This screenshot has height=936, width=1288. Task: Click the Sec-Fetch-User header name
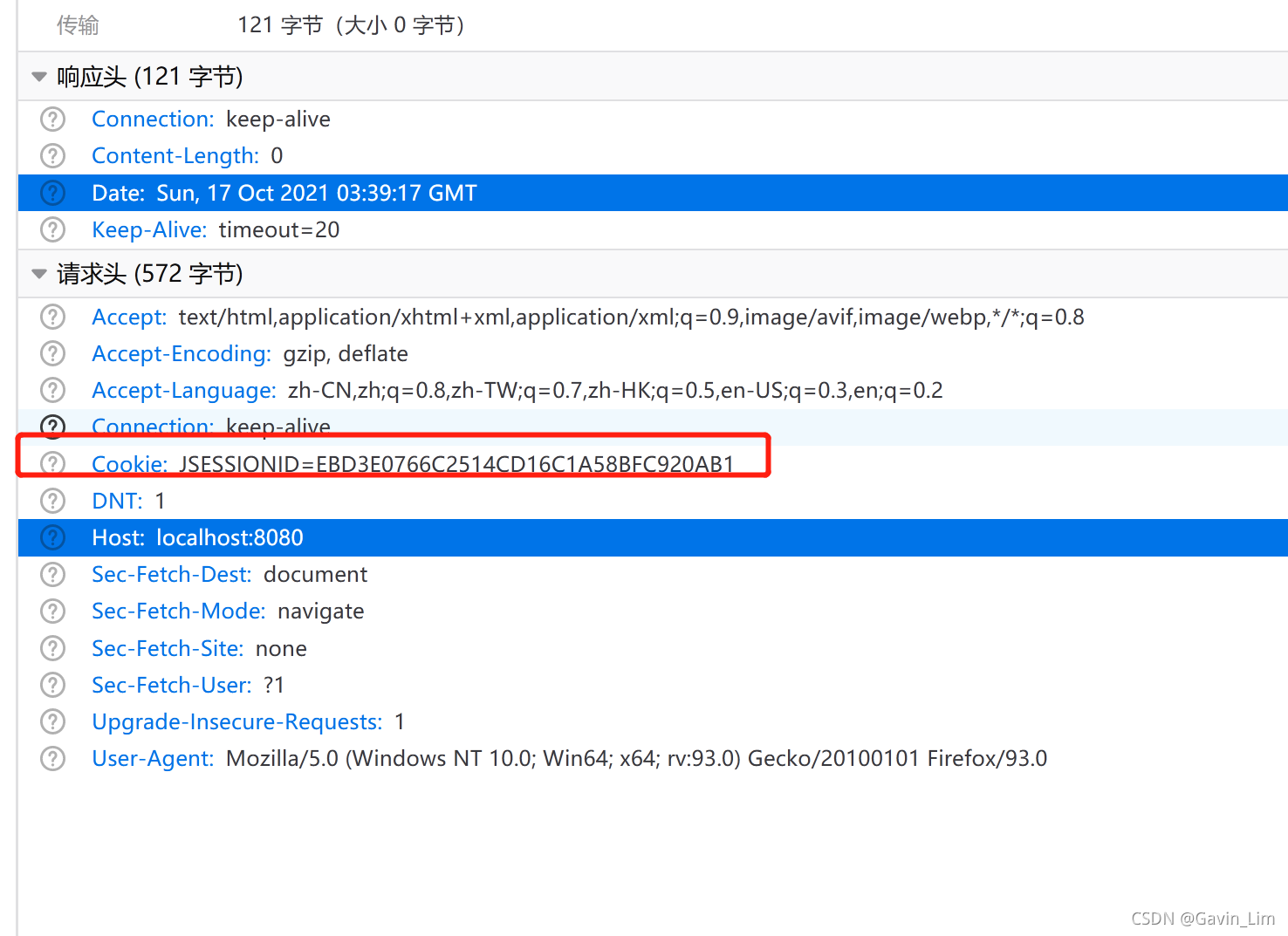tap(172, 685)
